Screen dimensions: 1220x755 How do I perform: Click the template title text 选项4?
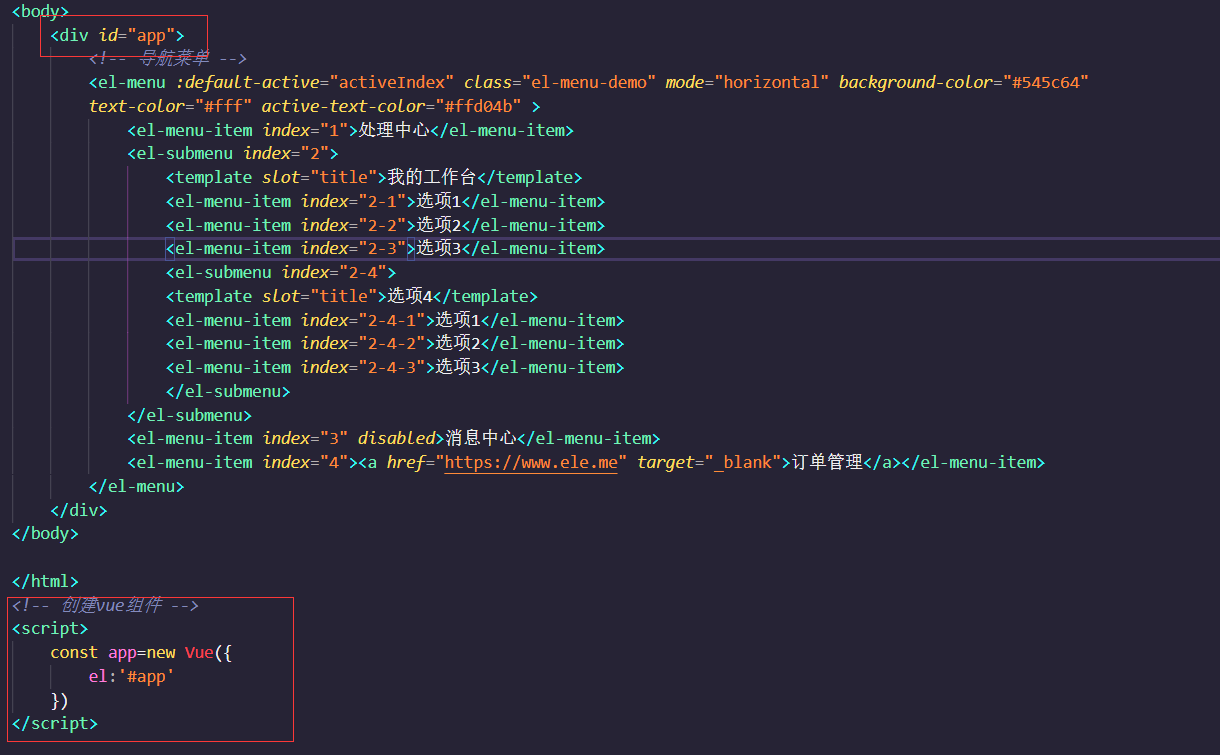(x=412, y=296)
